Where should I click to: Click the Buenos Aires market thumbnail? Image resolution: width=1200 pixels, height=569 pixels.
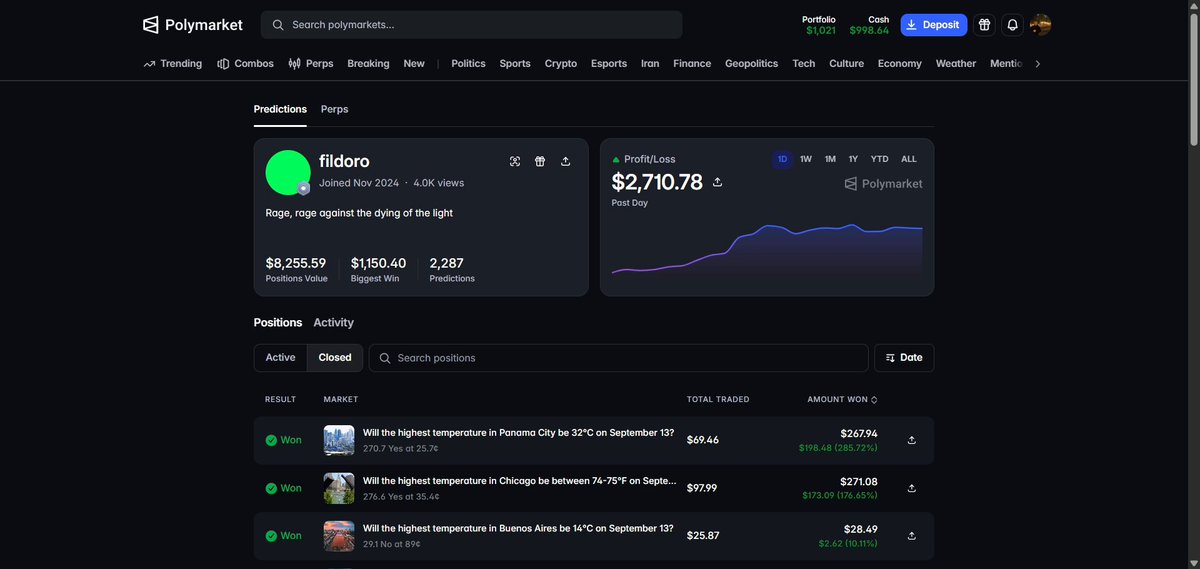click(339, 536)
